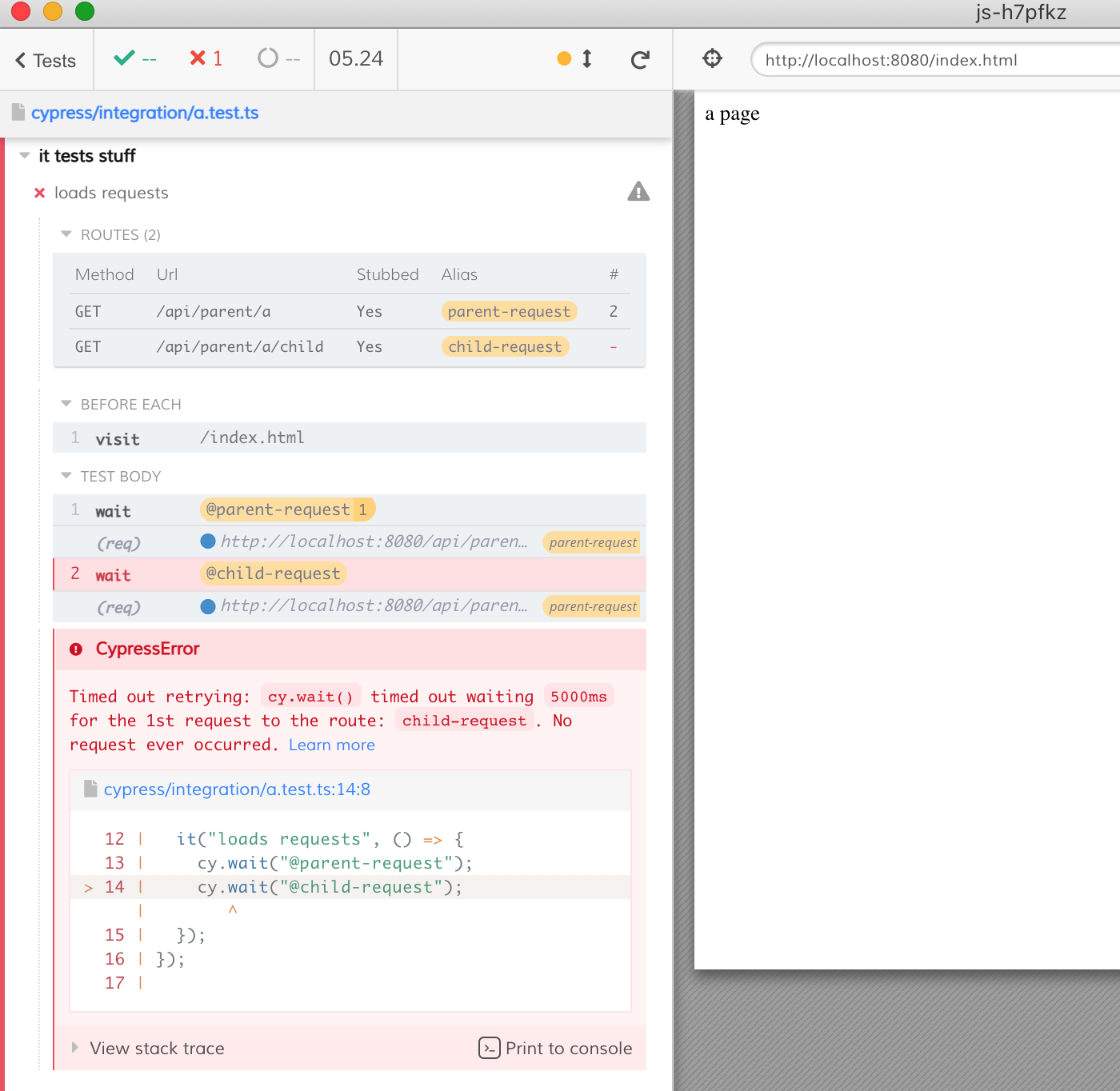Collapse the 'it tests stuff' suite

click(24, 155)
